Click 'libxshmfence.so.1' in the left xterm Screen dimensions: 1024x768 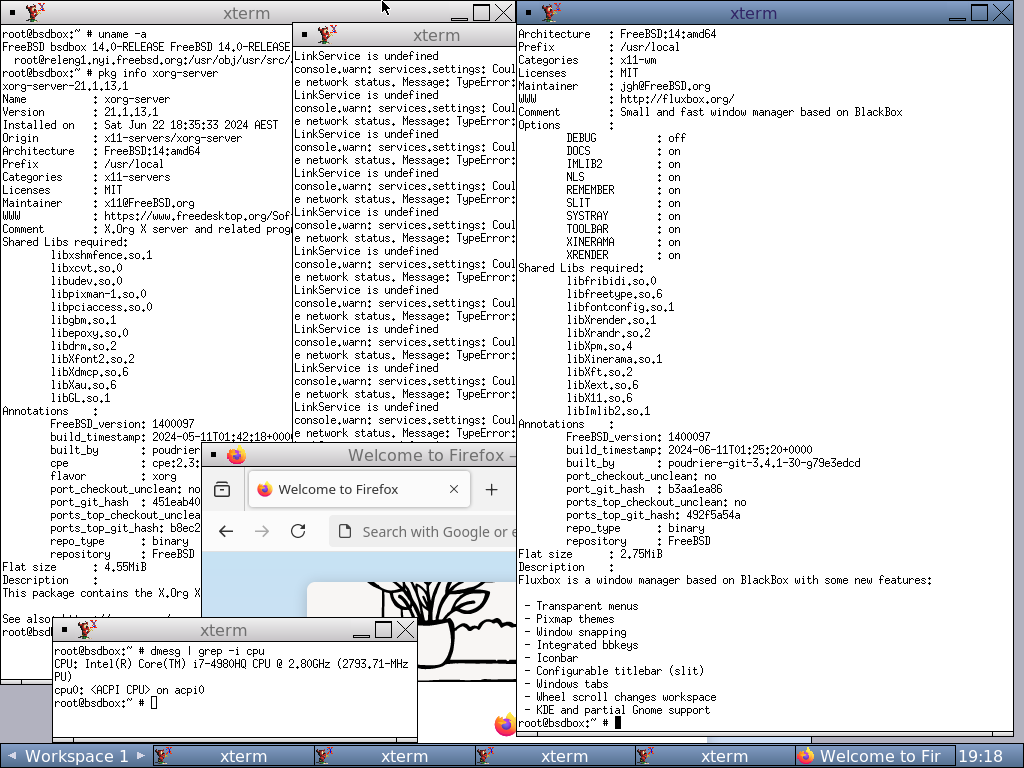pyautogui.click(x=101, y=255)
